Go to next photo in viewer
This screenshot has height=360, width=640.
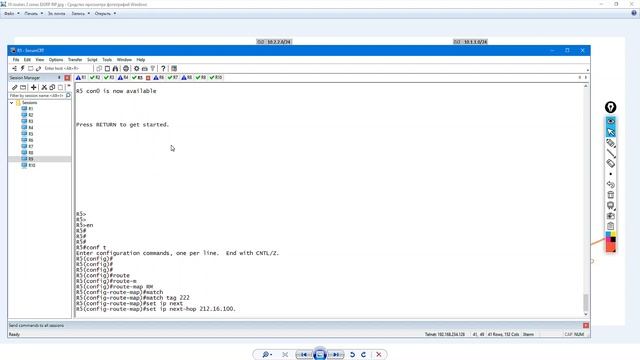coord(336,355)
